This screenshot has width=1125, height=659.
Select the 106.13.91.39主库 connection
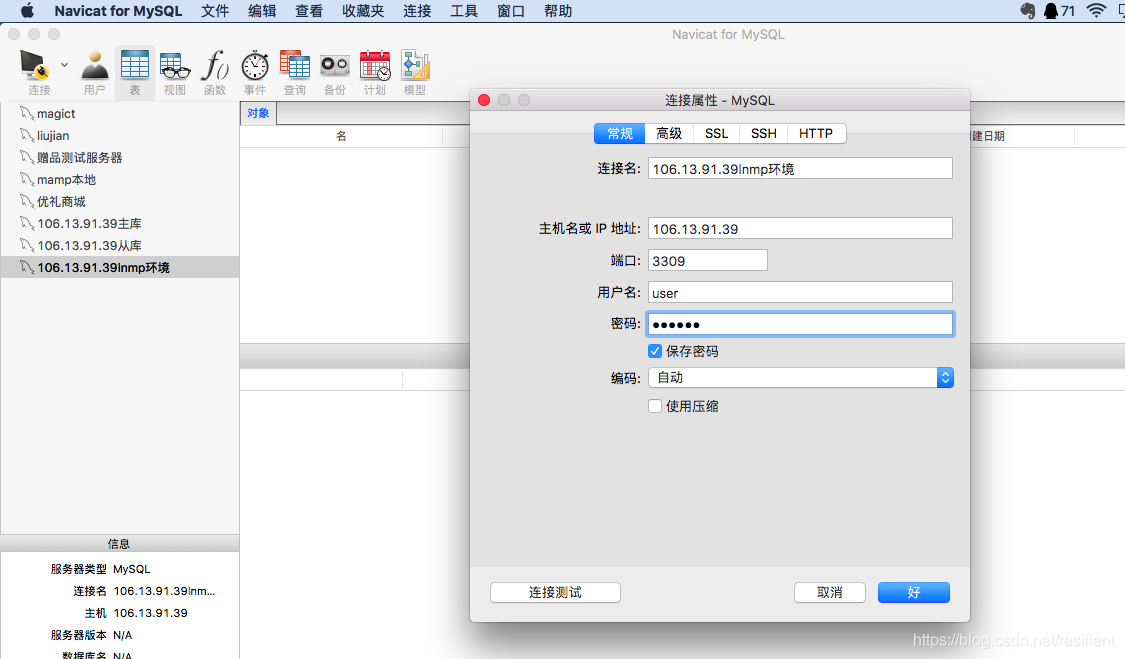pos(120,223)
